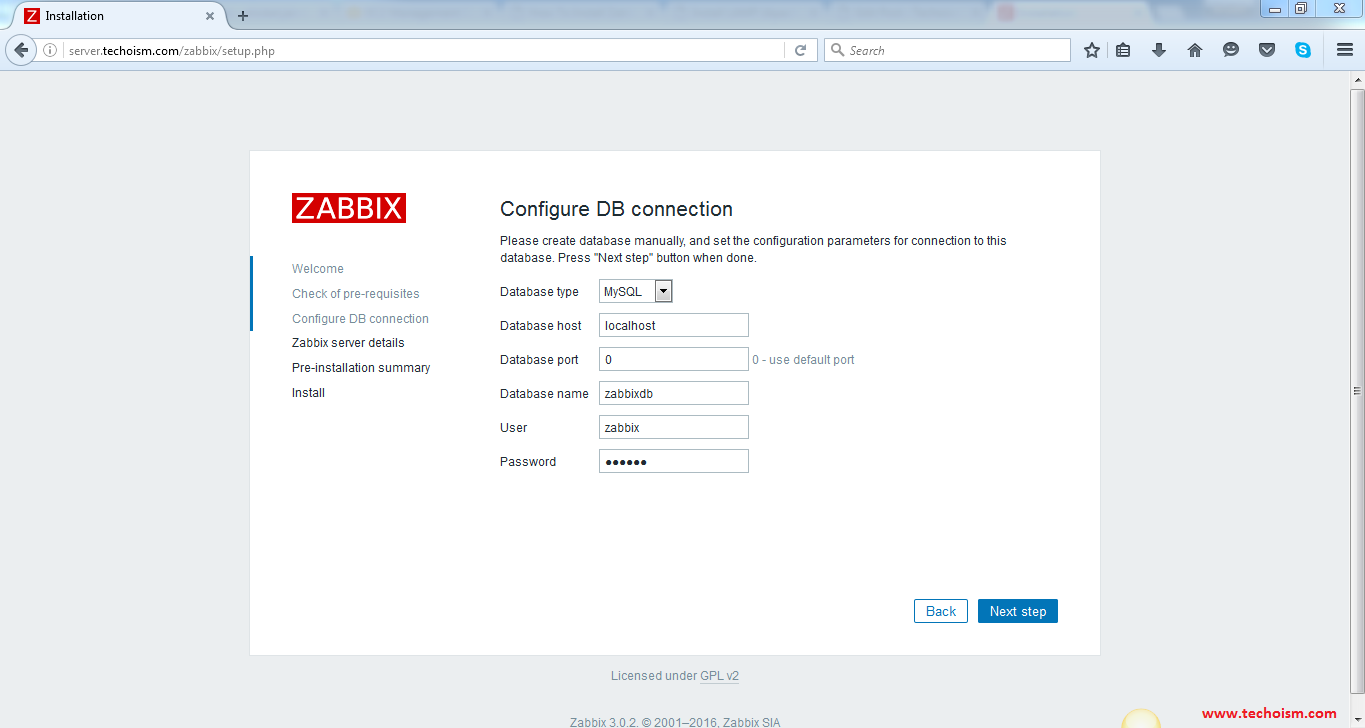Screen dimensions: 1365x728
Task: Open the Firefox hamburger menu
Action: click(1345, 50)
